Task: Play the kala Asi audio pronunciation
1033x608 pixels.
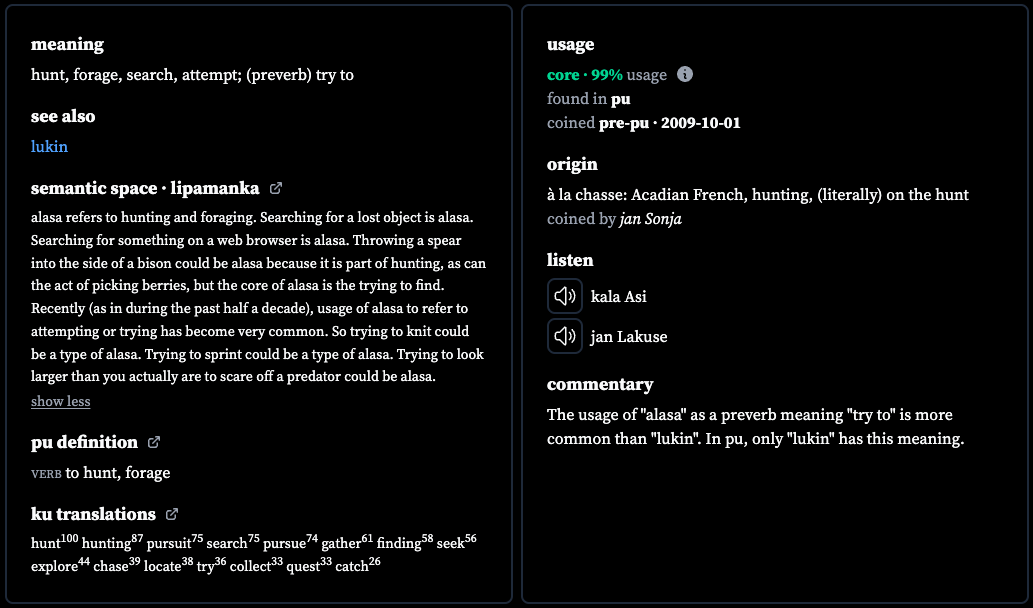Action: (x=565, y=296)
